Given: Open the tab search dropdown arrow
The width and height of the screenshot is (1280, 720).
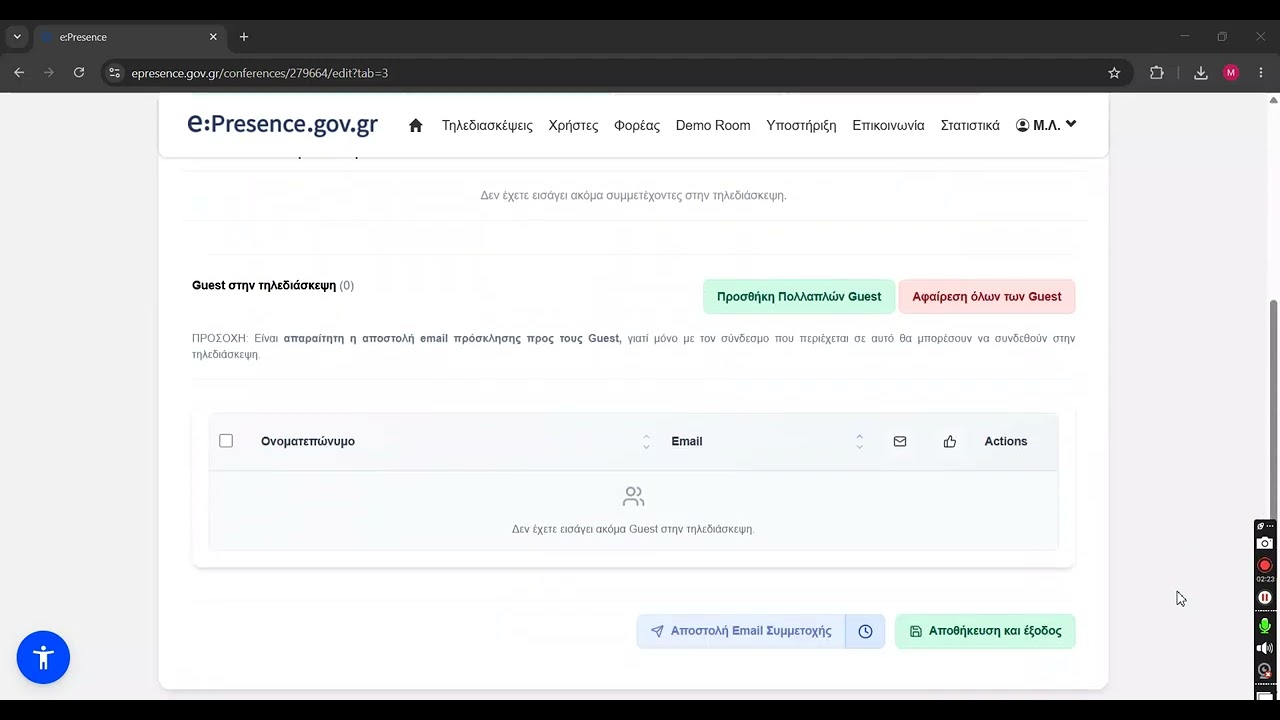Looking at the screenshot, I should 17,37.
